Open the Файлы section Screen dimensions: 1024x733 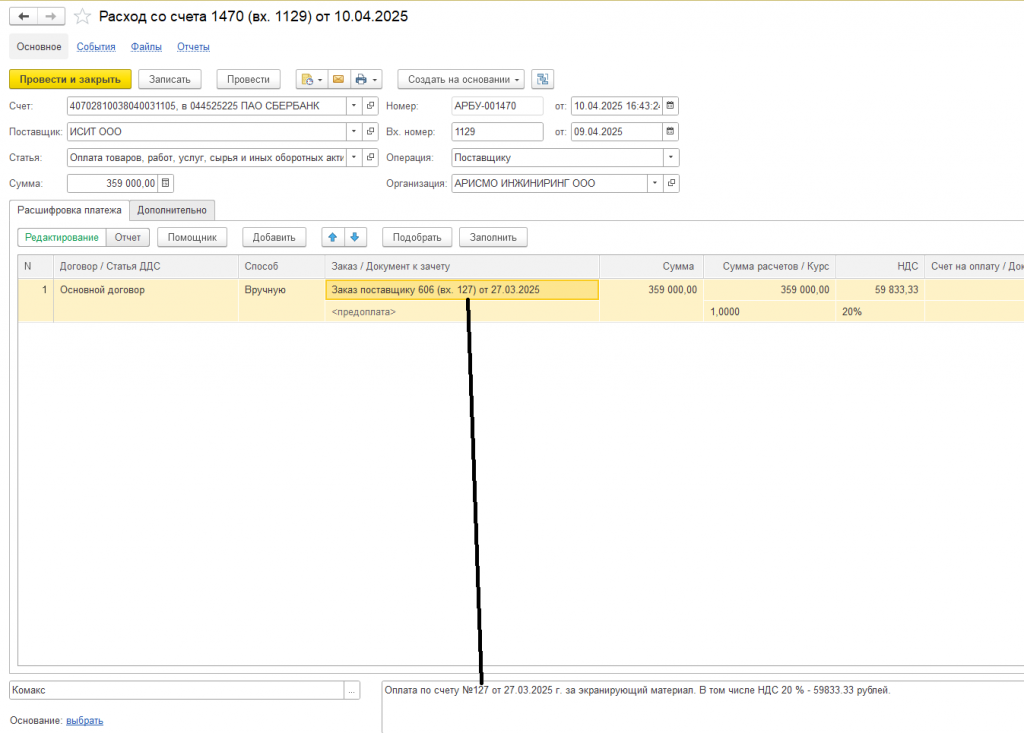point(146,46)
